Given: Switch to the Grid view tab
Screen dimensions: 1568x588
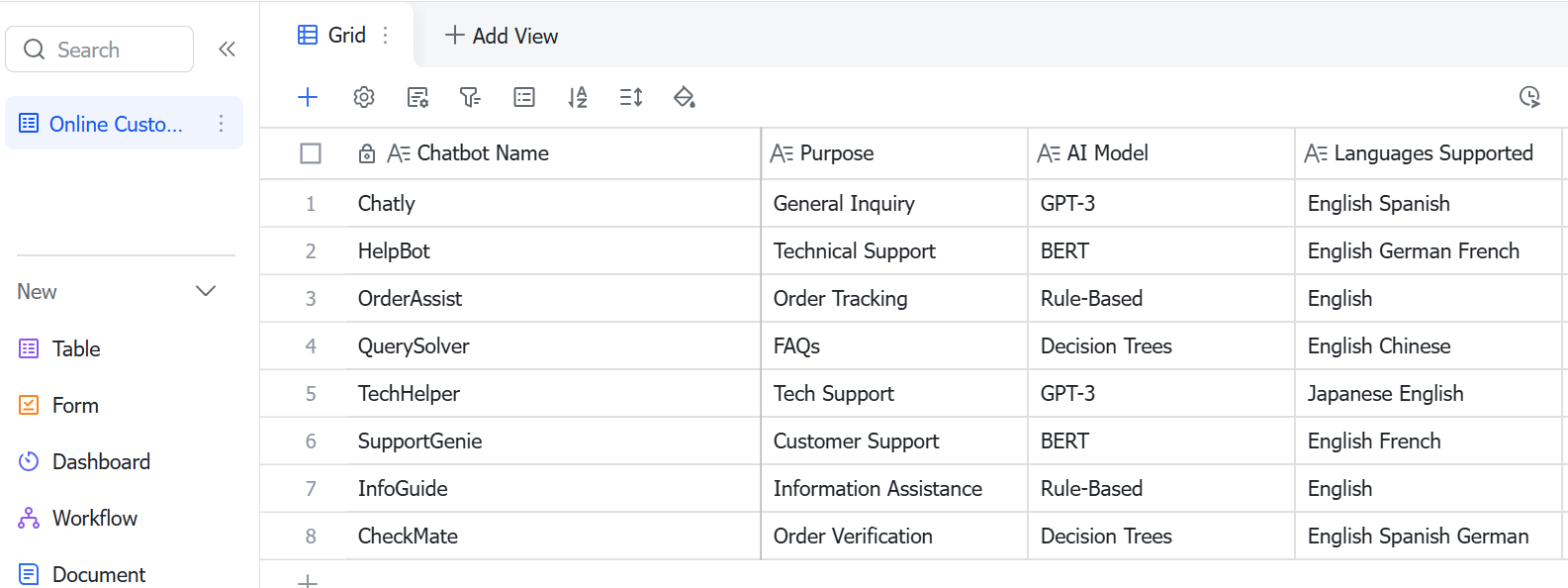Looking at the screenshot, I should click(332, 36).
